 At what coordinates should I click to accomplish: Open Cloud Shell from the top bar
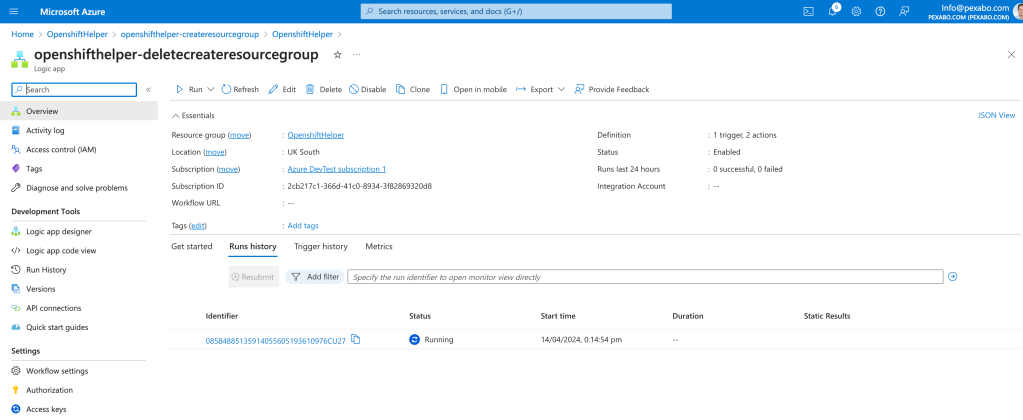808,12
